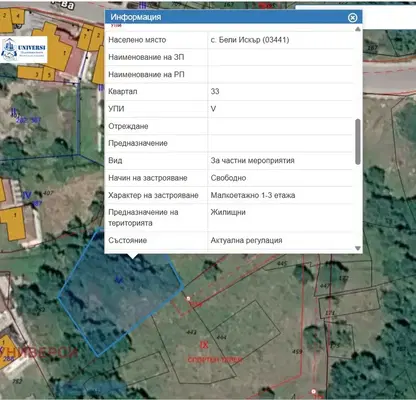416x400 pixels.
Task: Click the 'Състояние' label
Action: click(127, 240)
